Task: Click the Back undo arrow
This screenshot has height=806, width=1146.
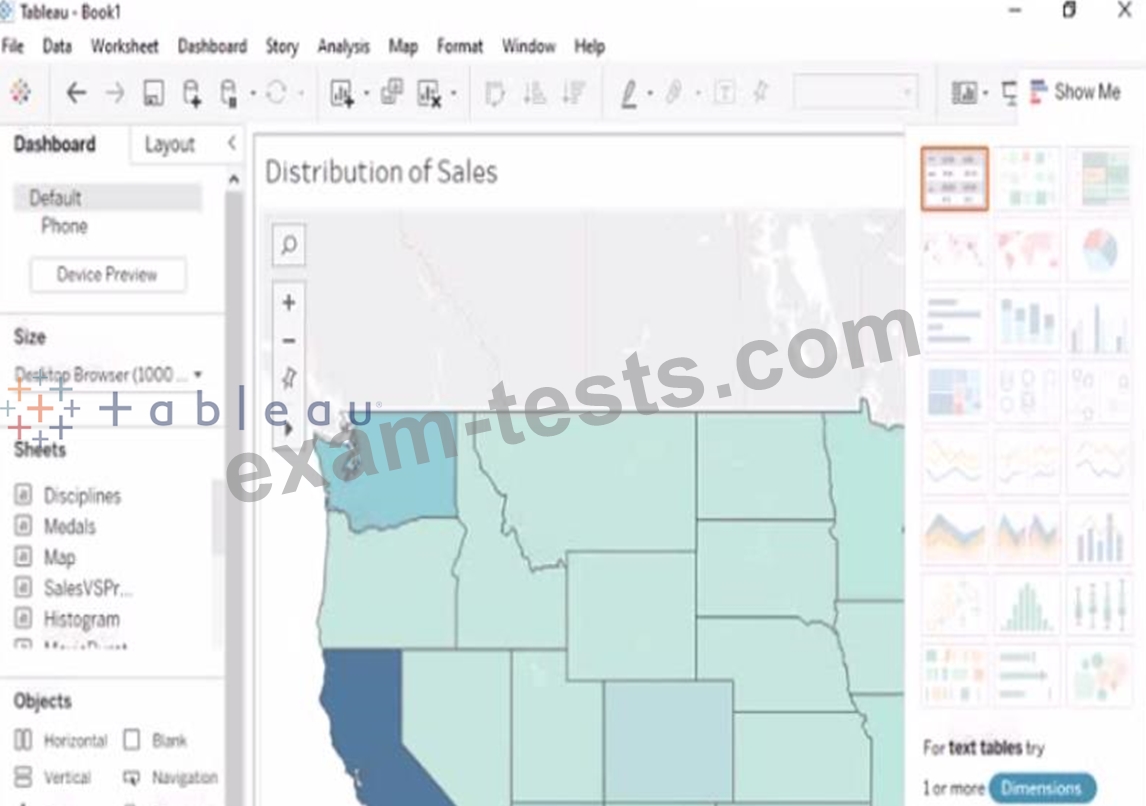Action: (76, 94)
